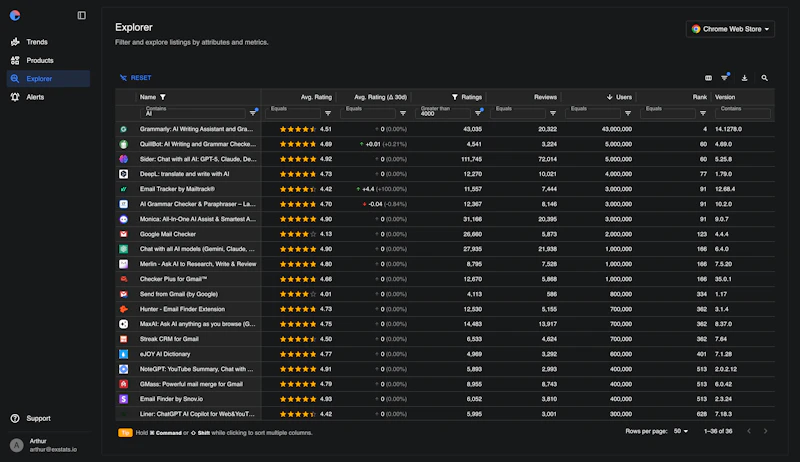Open Products in the sidebar

pyautogui.click(x=48, y=60)
